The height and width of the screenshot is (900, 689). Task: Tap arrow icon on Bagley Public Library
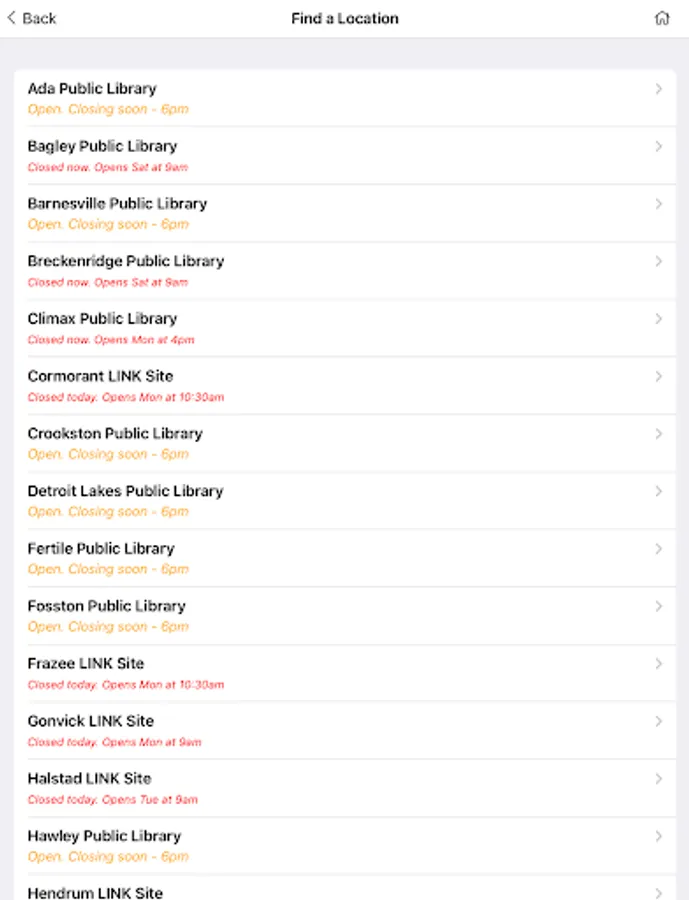[x=658, y=146]
